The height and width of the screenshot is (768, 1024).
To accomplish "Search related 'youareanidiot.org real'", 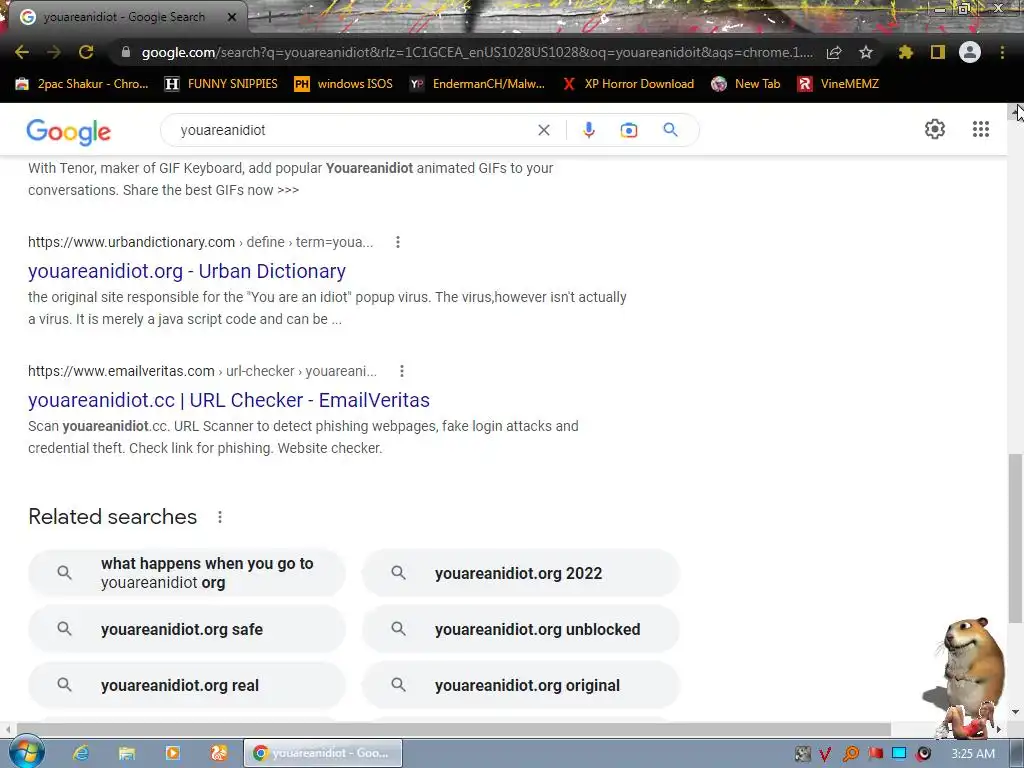I will (x=187, y=685).
